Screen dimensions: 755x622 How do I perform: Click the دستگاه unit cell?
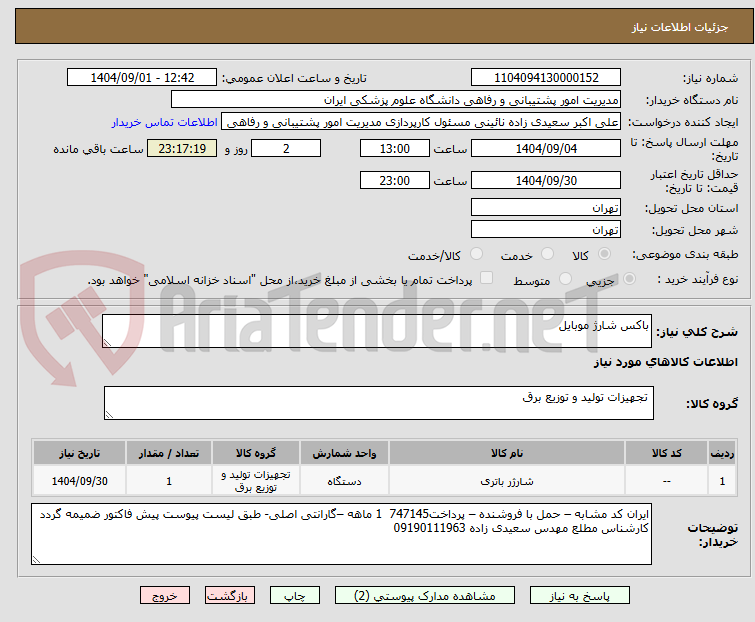pos(344,481)
